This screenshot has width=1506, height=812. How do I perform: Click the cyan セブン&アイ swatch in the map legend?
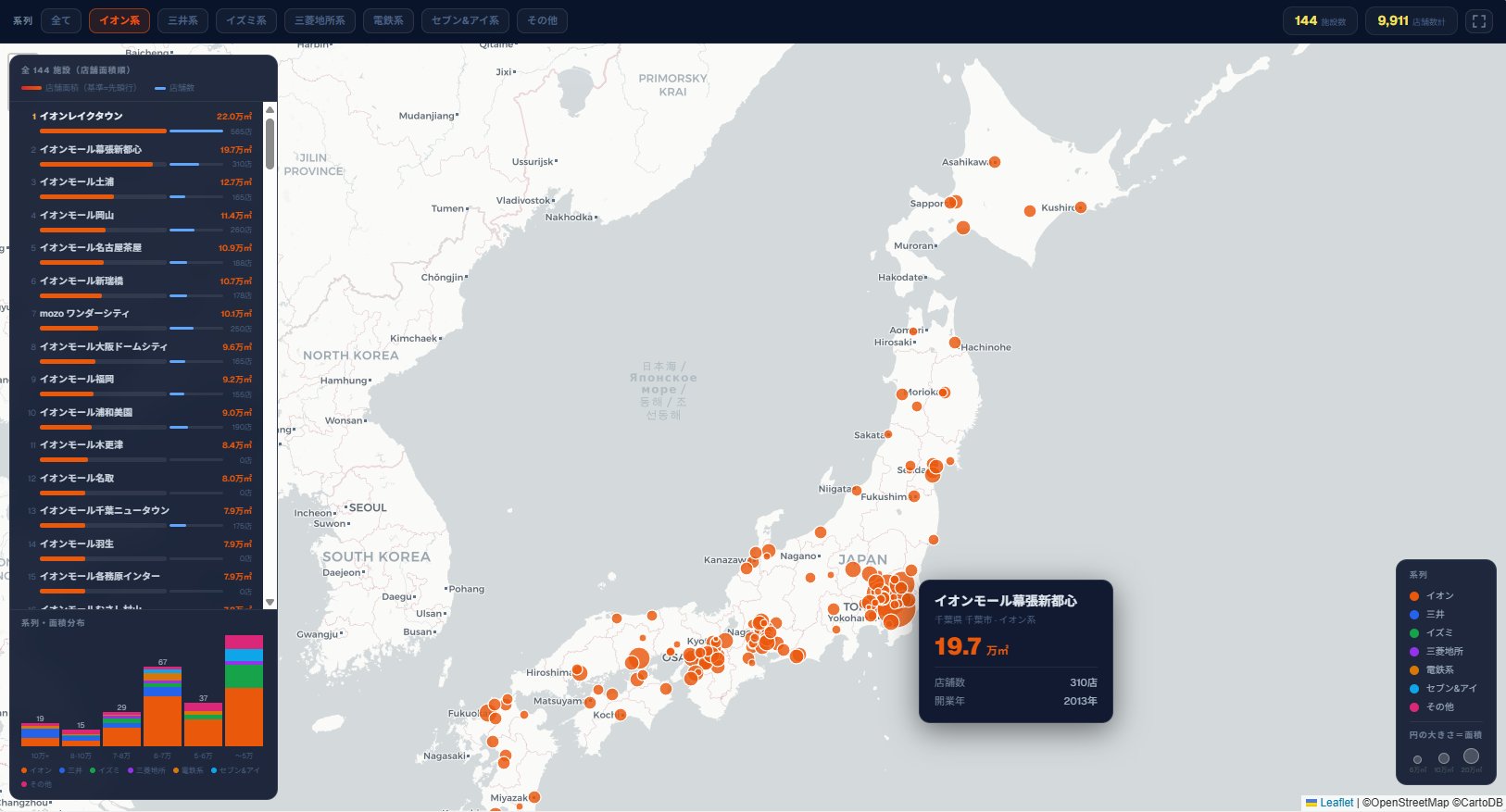tap(1414, 689)
